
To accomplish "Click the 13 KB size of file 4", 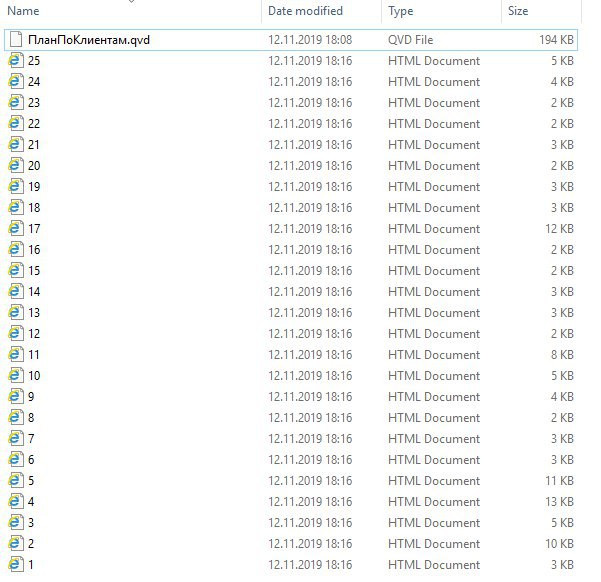I will coord(559,501).
